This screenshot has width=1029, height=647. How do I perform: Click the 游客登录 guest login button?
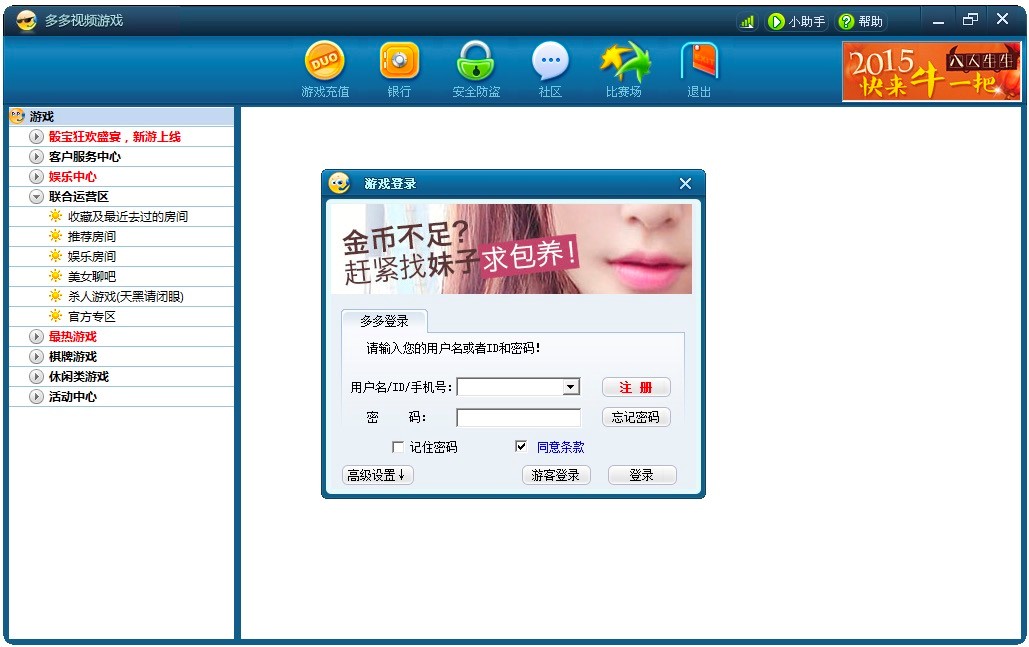(556, 475)
